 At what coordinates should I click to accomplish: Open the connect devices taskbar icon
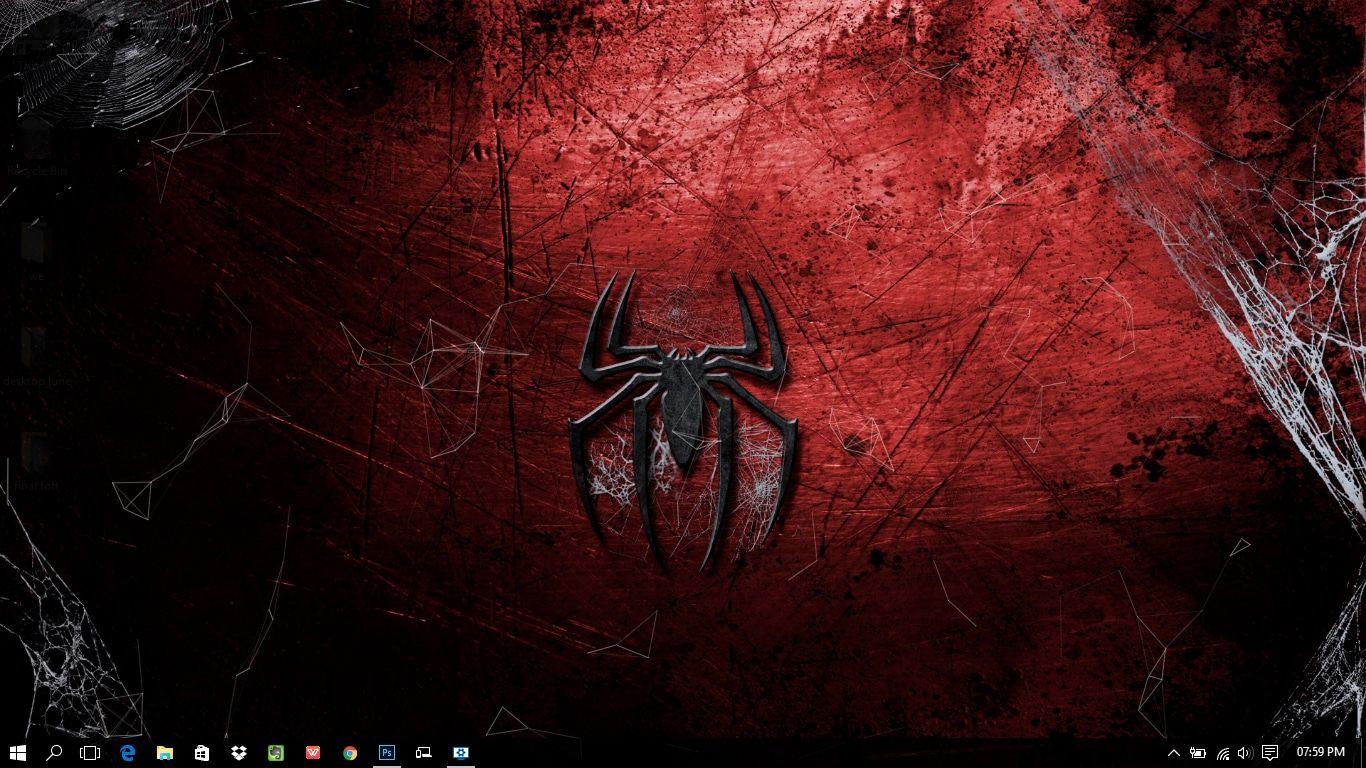coord(423,752)
